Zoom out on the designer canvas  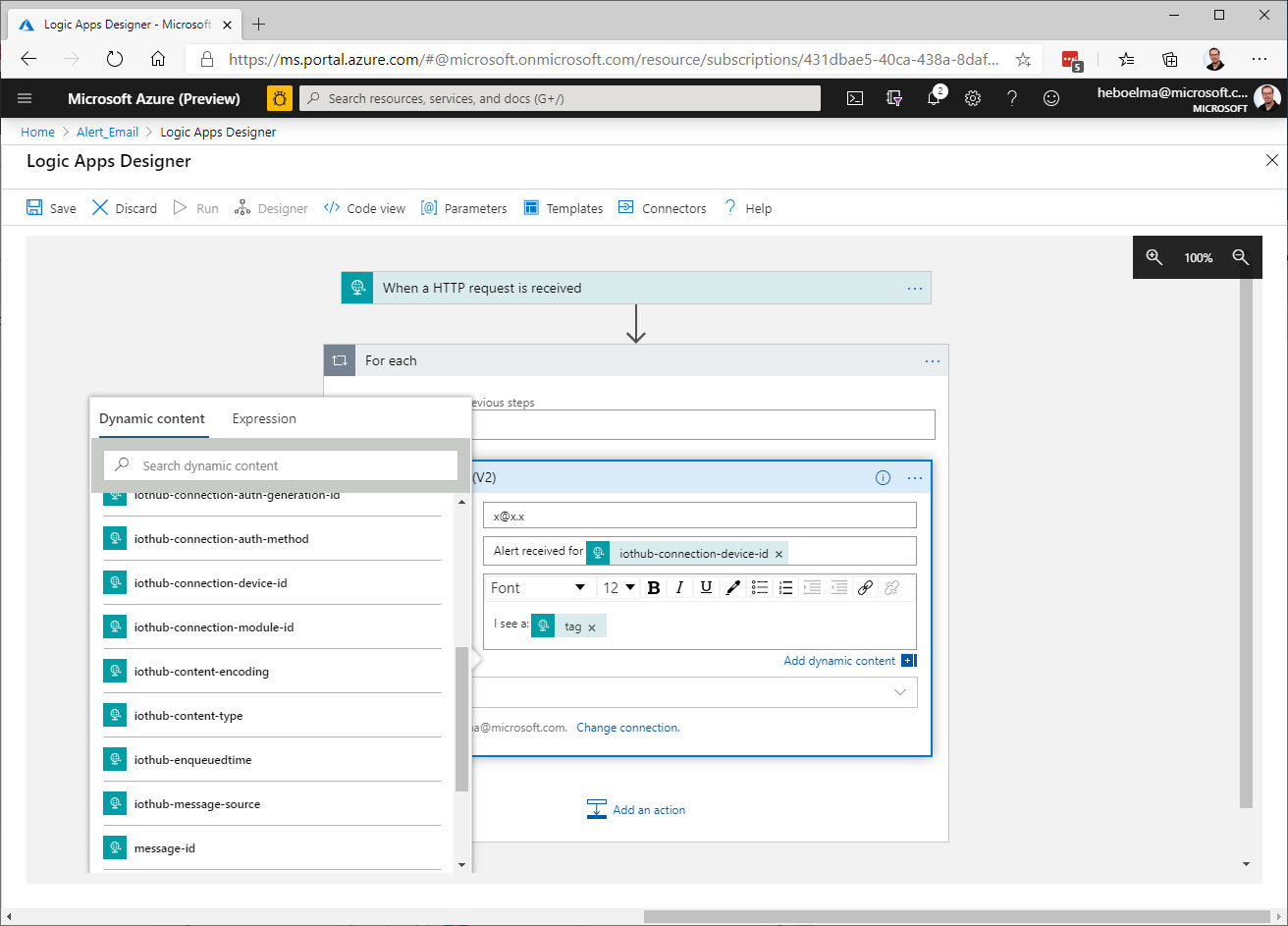tap(1241, 257)
